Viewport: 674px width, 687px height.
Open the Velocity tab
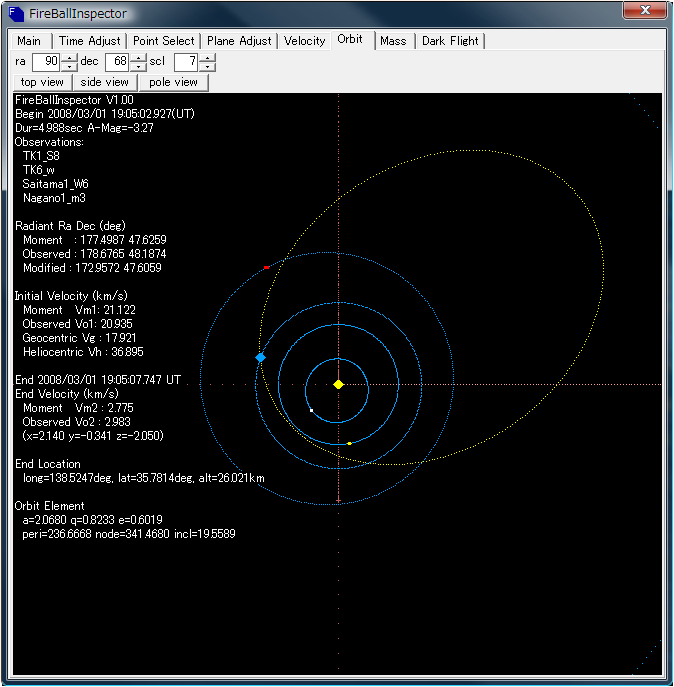(305, 41)
